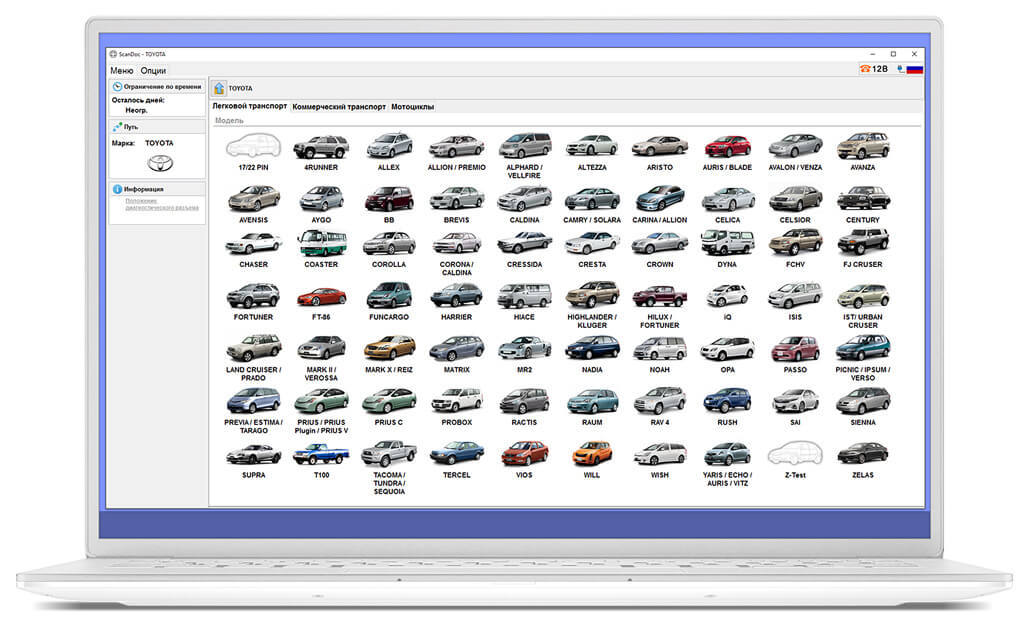The image size is (1024, 626).
Task: Open the Опции menu
Action: click(x=153, y=70)
